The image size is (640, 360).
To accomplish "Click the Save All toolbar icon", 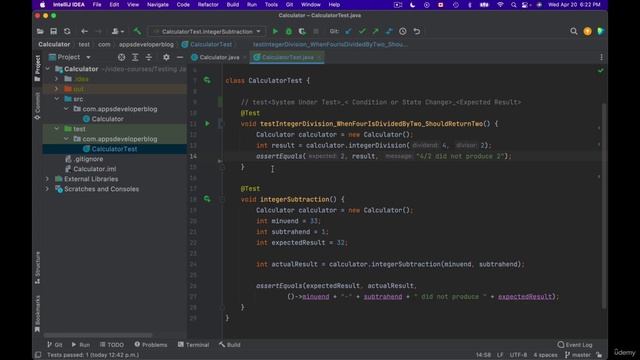I will 53,31.
